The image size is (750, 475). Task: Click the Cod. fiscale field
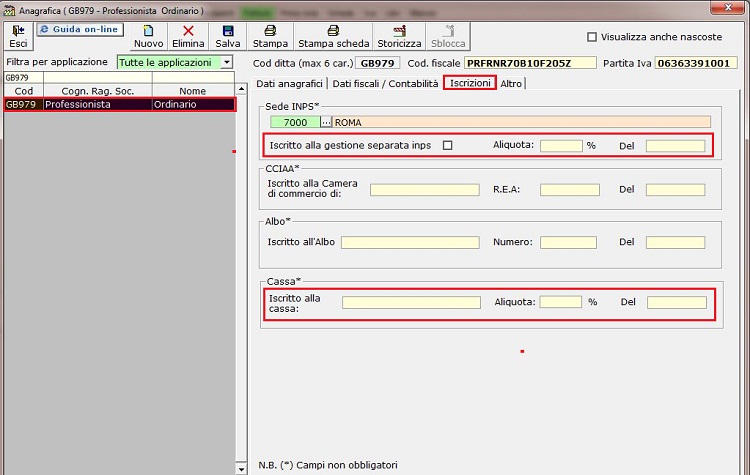[x=530, y=63]
